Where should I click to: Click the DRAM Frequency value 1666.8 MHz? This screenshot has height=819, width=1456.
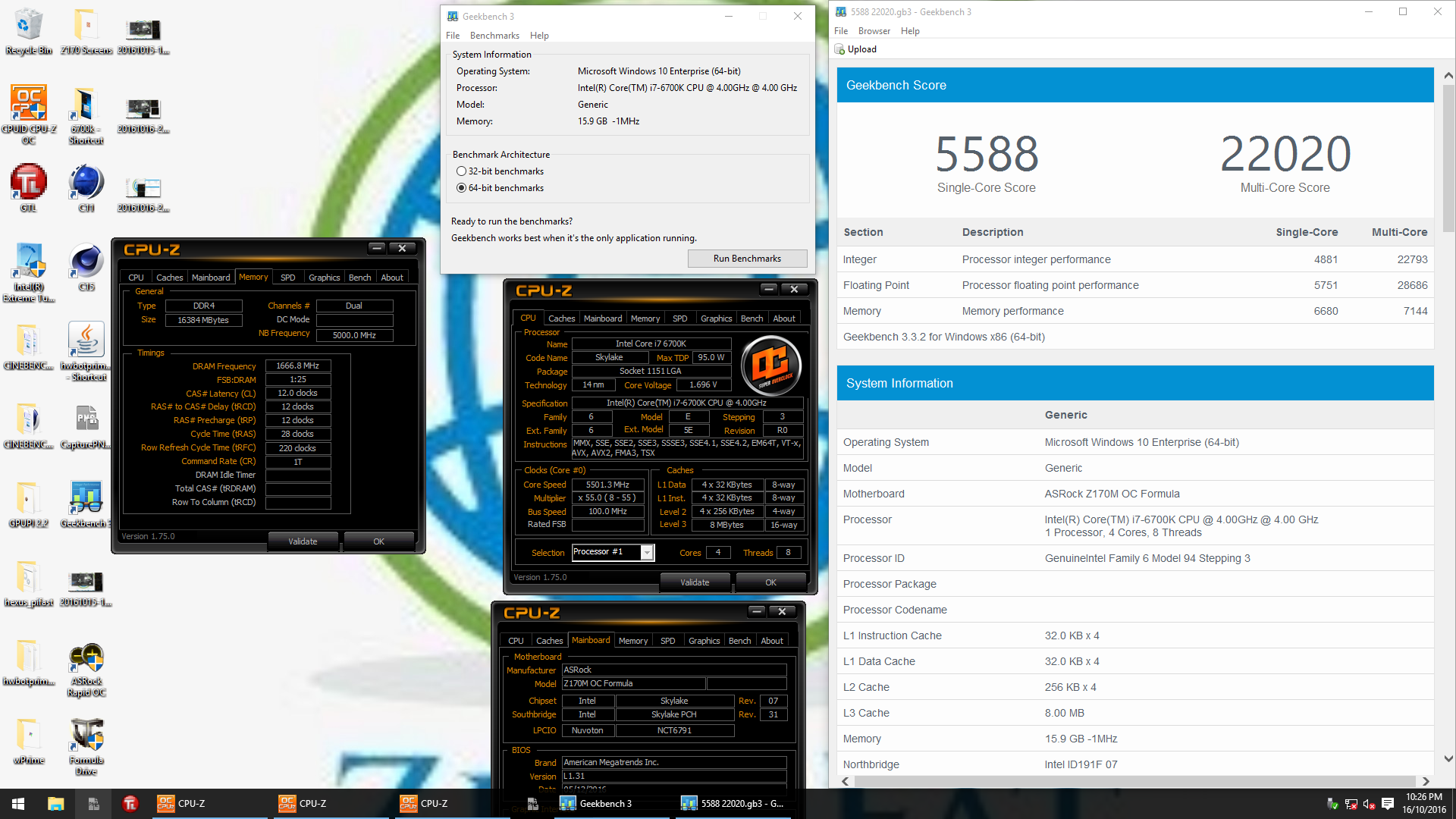(297, 366)
